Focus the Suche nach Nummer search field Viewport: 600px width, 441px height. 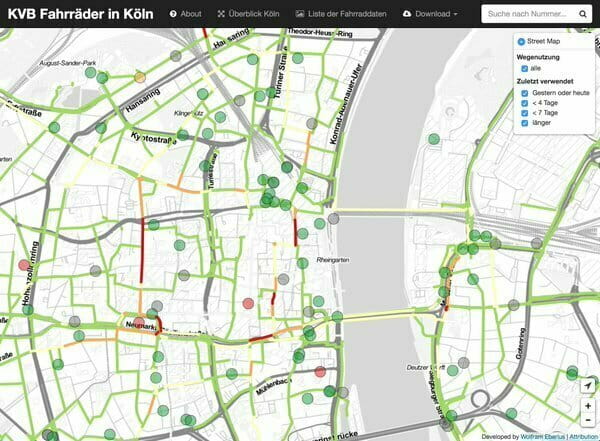click(x=527, y=14)
